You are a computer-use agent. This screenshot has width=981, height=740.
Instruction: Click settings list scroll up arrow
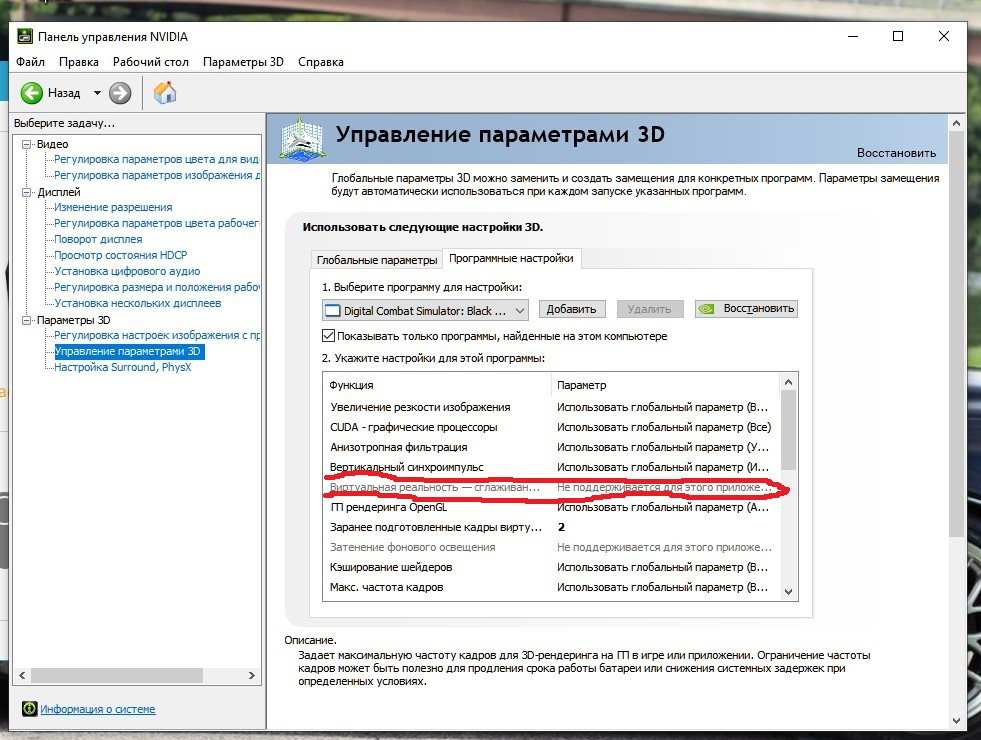point(788,382)
